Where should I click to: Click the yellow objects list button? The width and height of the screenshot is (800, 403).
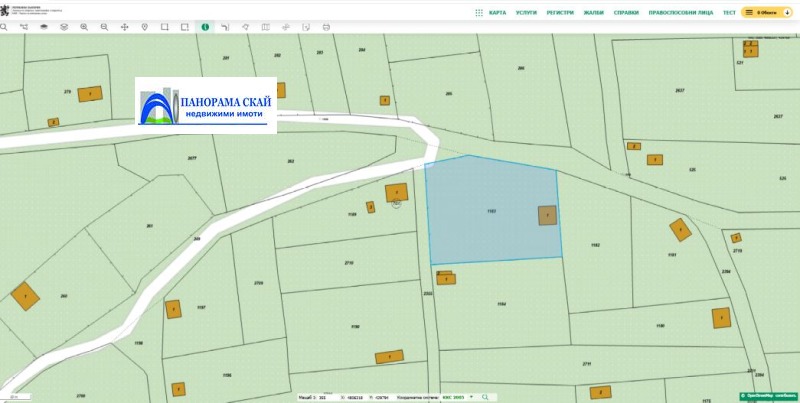[x=767, y=12]
